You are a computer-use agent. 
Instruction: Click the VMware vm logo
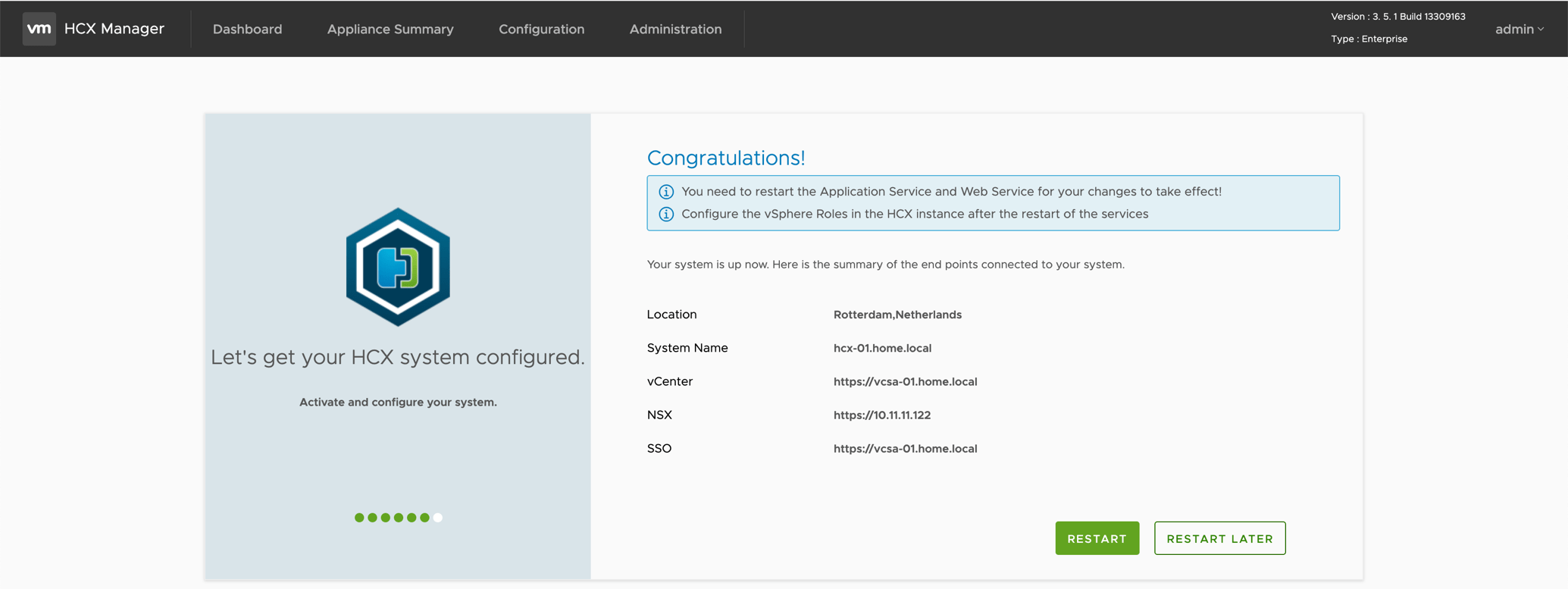click(x=39, y=29)
